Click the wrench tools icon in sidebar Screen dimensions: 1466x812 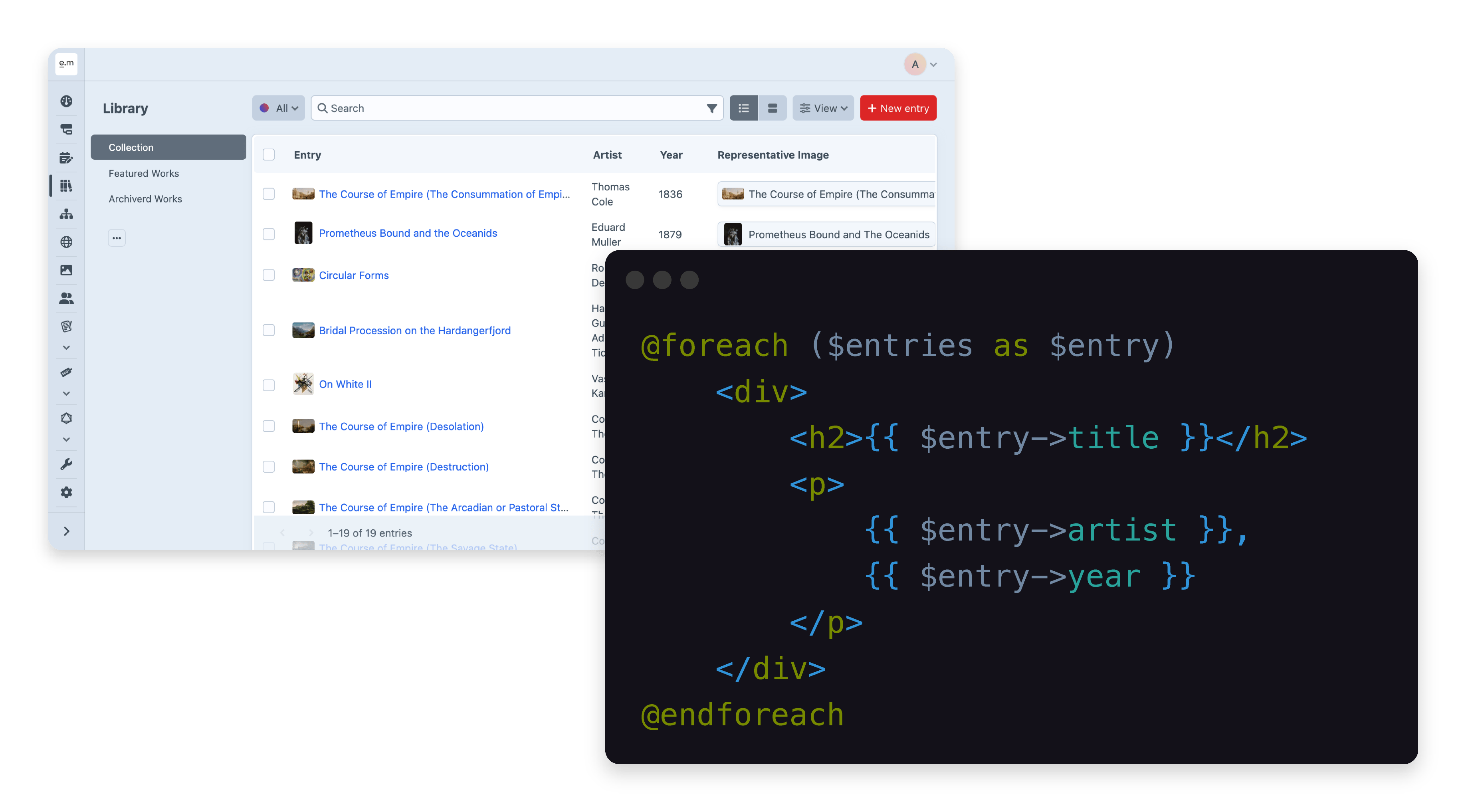tap(66, 464)
